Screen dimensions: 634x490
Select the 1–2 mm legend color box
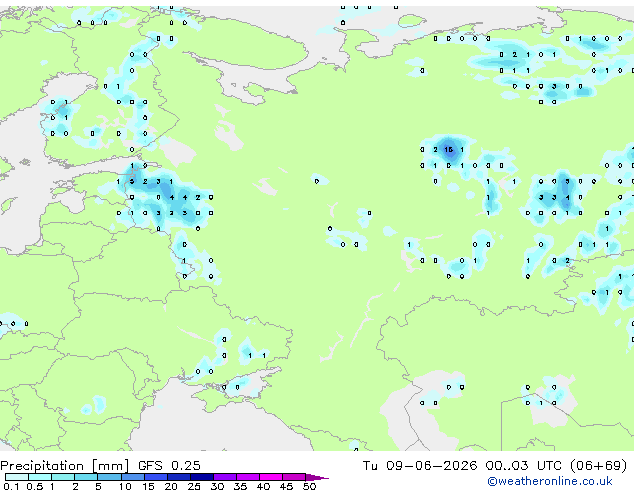[x=63, y=477]
